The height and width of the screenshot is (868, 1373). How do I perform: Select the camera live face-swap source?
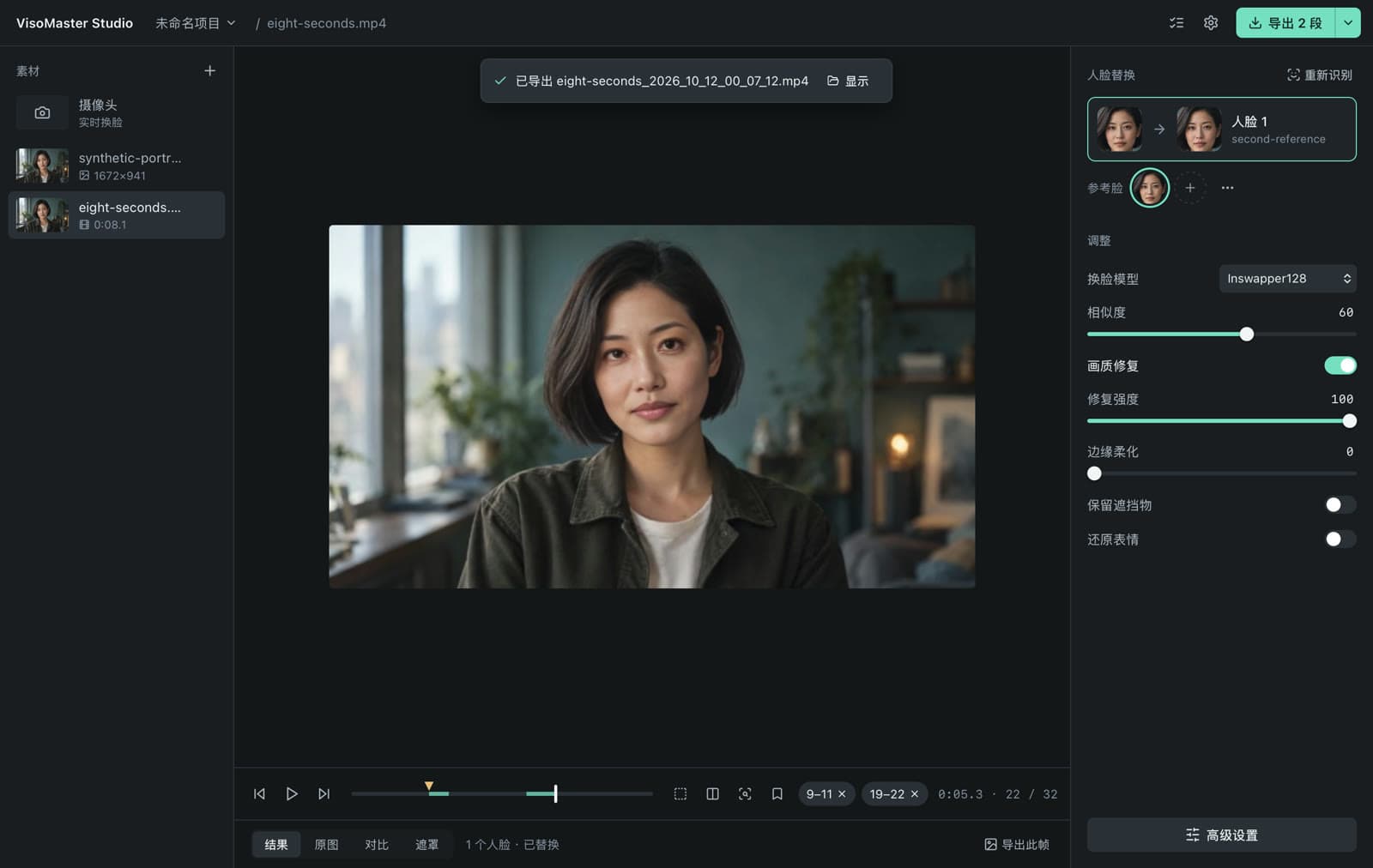point(116,113)
